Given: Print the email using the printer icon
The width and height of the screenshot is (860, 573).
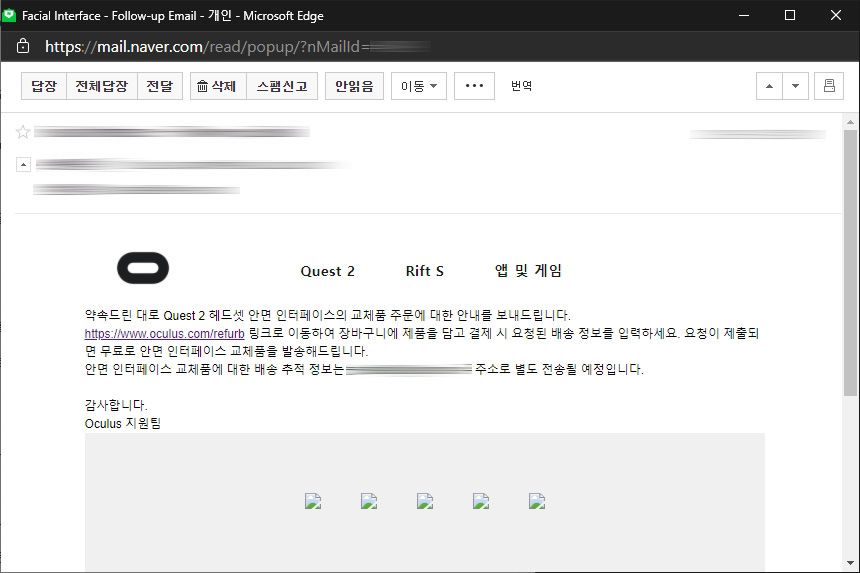Looking at the screenshot, I should click(829, 86).
